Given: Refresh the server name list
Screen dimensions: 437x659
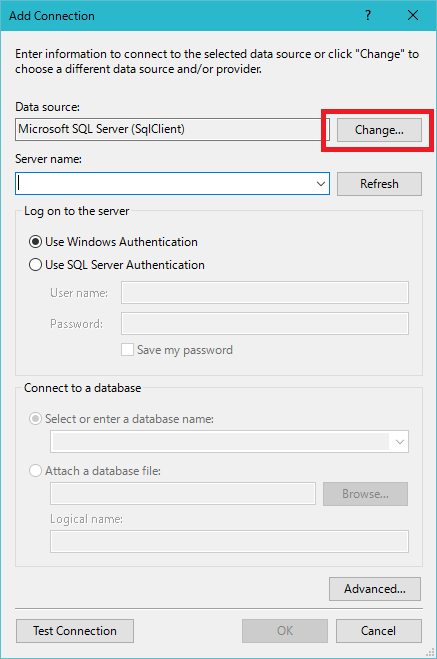Looking at the screenshot, I should (379, 184).
